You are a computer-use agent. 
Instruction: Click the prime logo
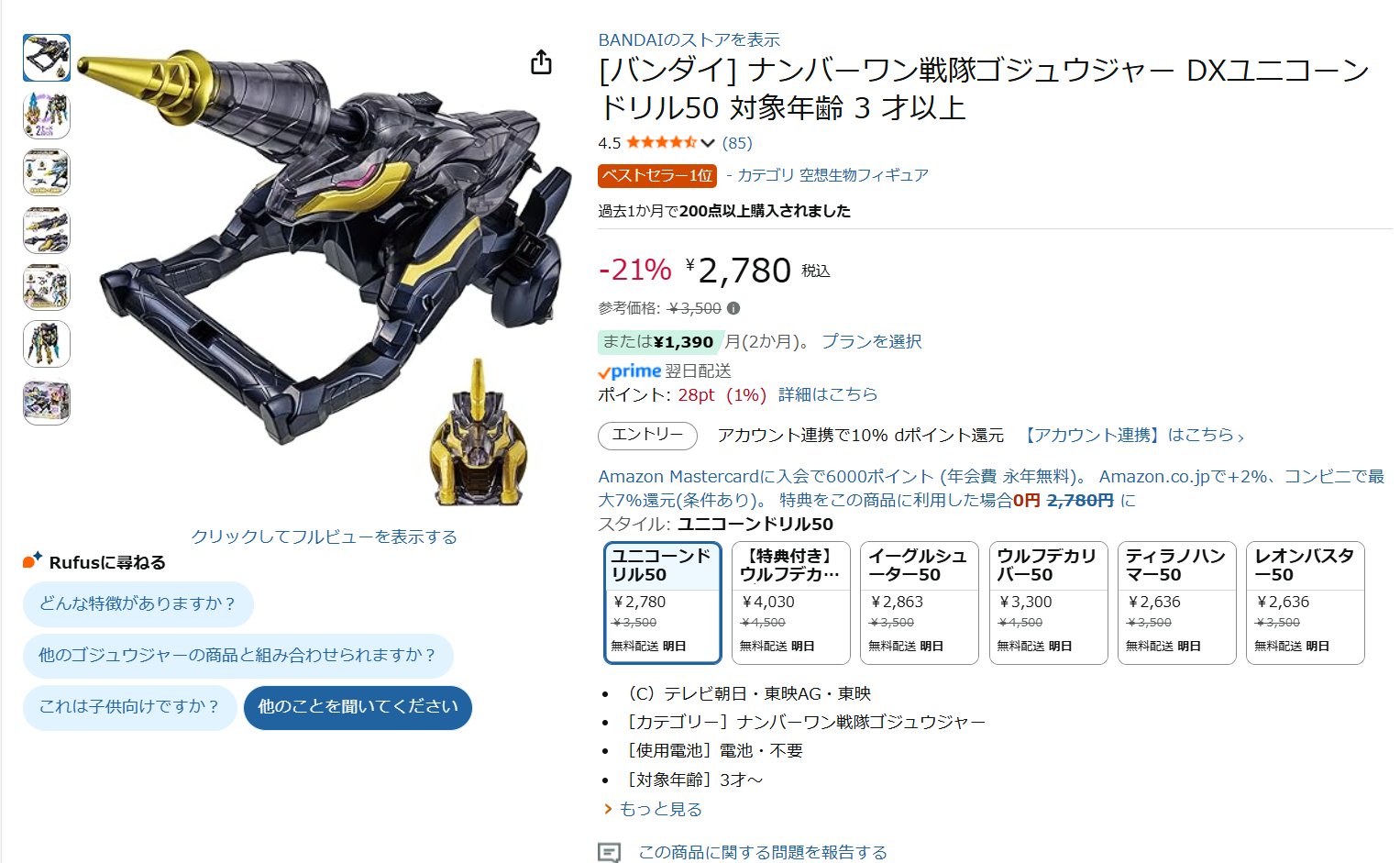(x=630, y=371)
